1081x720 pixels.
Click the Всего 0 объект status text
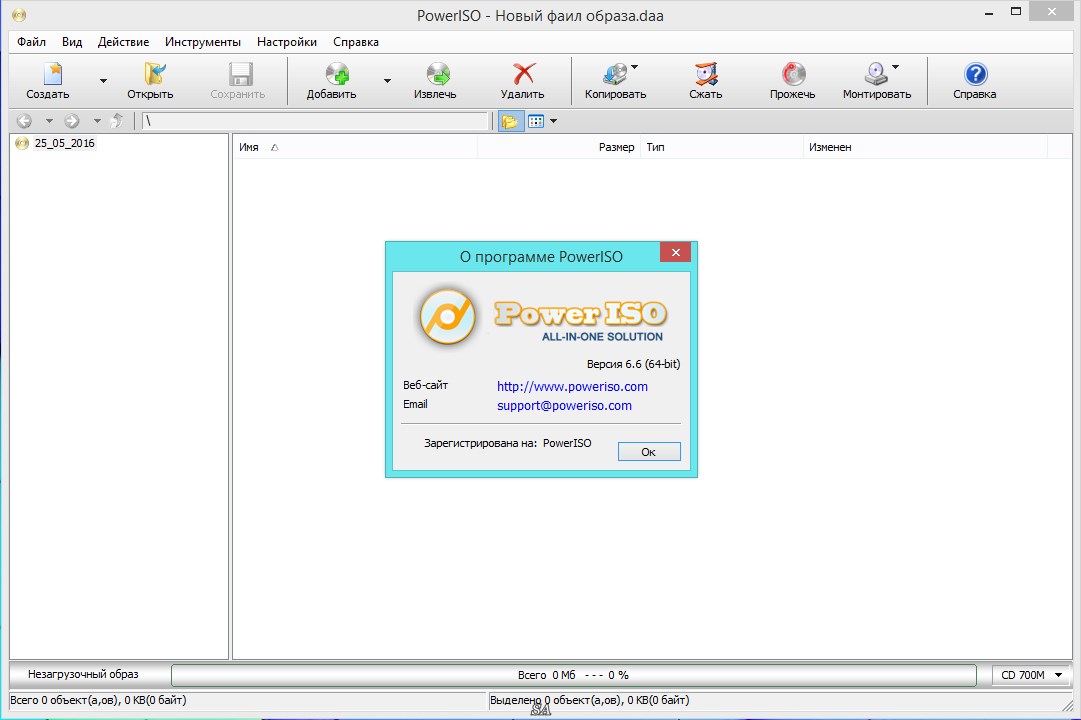point(98,701)
